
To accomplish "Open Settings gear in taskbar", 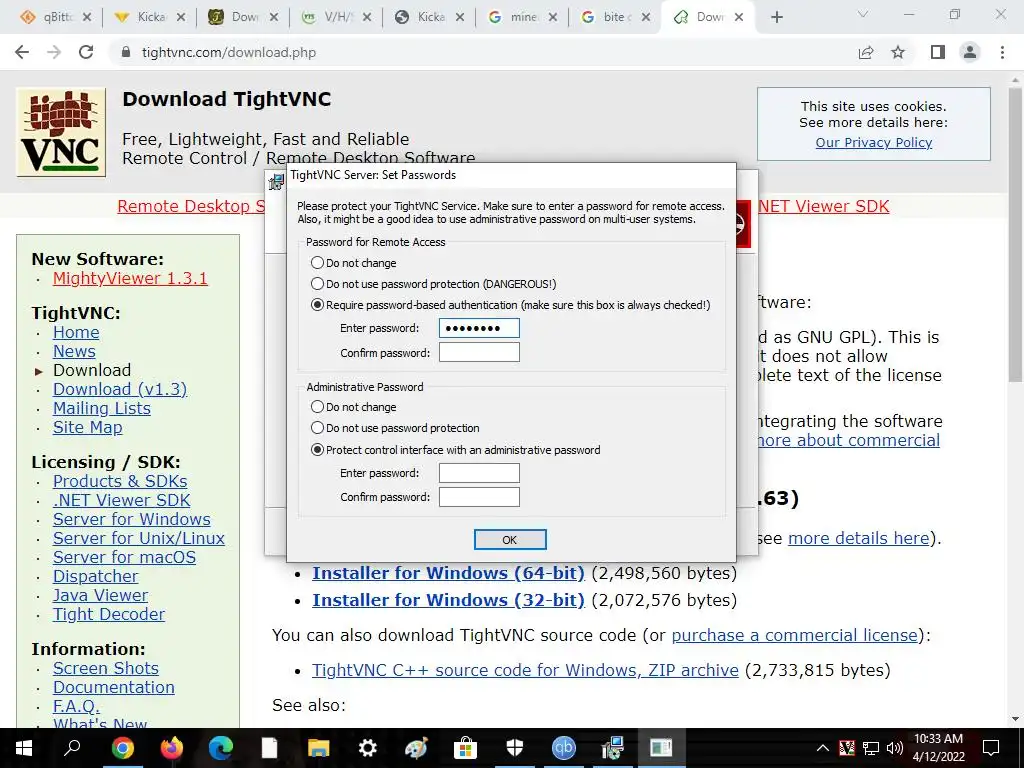I will tap(368, 748).
